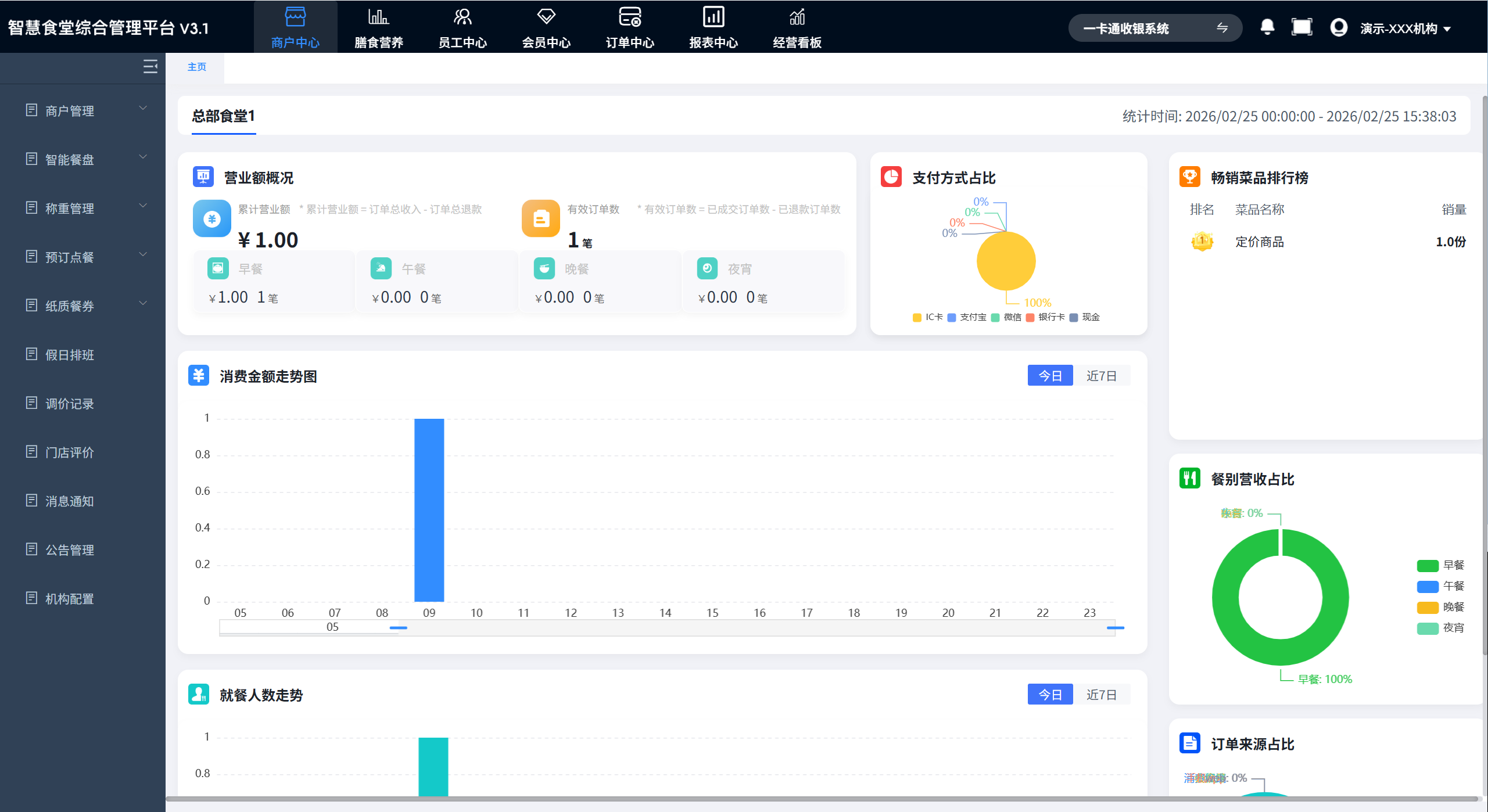Open 消息通知 in the sidebar

pyautogui.click(x=83, y=501)
